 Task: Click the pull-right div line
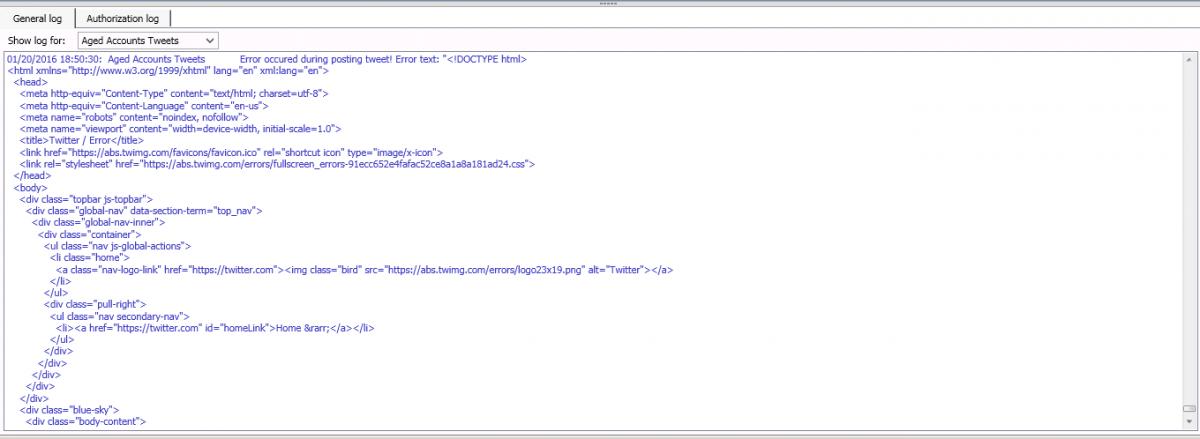point(96,303)
